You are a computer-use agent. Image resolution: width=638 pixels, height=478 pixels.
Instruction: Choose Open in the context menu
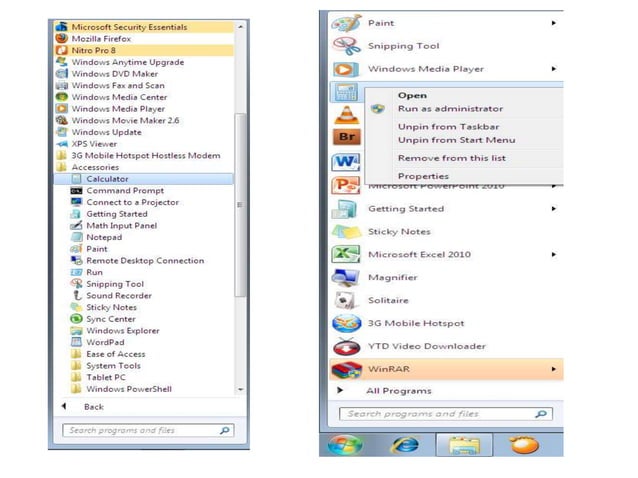pos(413,96)
